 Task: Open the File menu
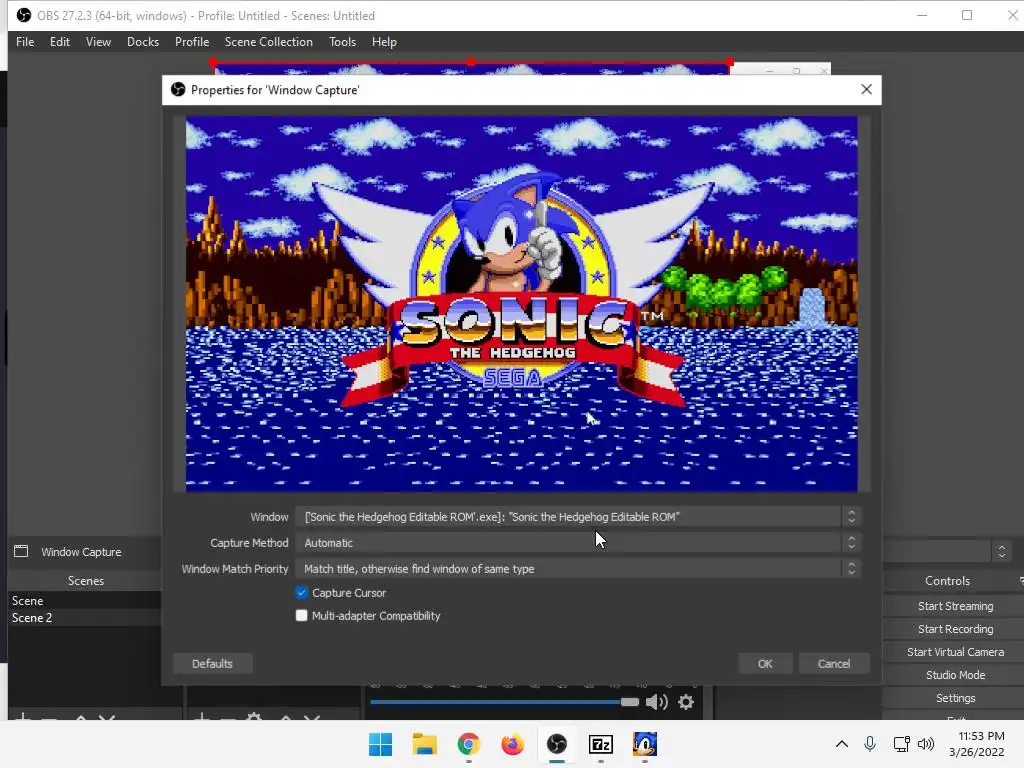[x=25, y=42]
